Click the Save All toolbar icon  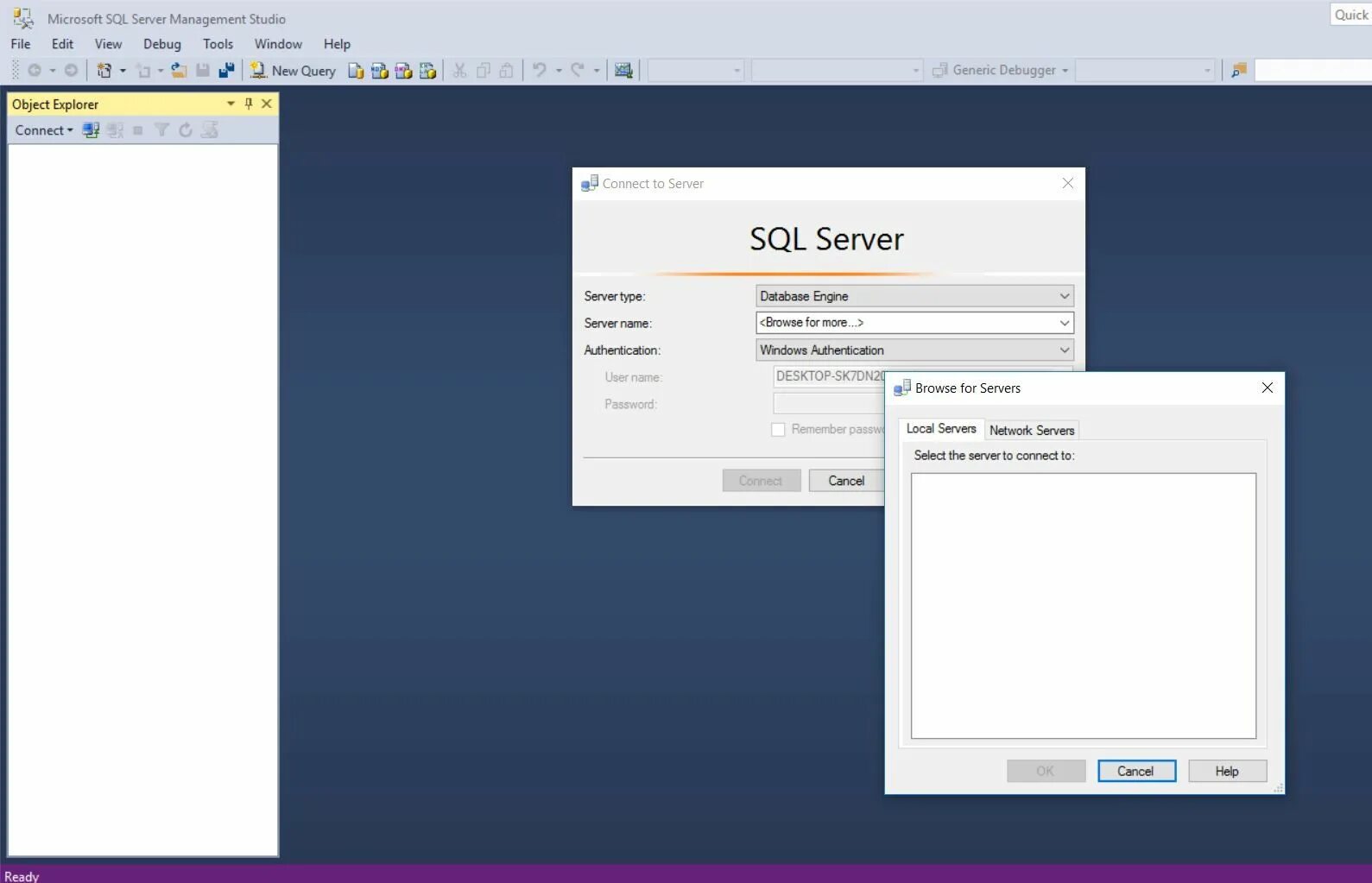point(226,71)
